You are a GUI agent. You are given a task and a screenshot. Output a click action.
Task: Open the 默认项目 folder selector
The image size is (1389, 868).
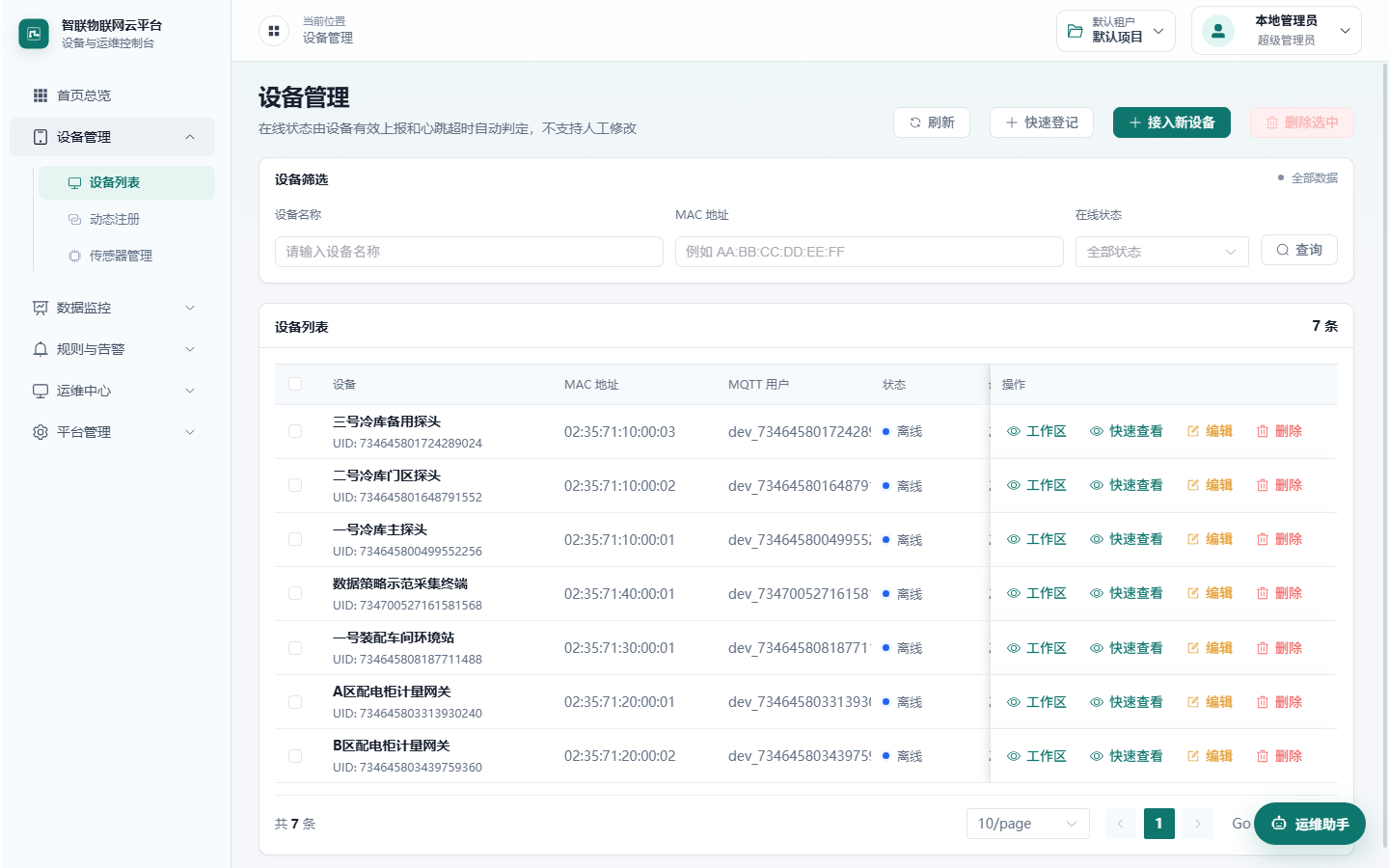click(x=1116, y=31)
